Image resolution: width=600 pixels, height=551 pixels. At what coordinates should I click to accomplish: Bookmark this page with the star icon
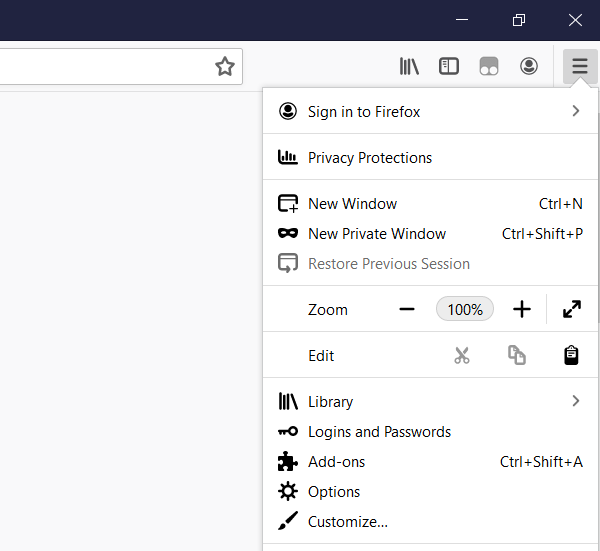coord(225,66)
